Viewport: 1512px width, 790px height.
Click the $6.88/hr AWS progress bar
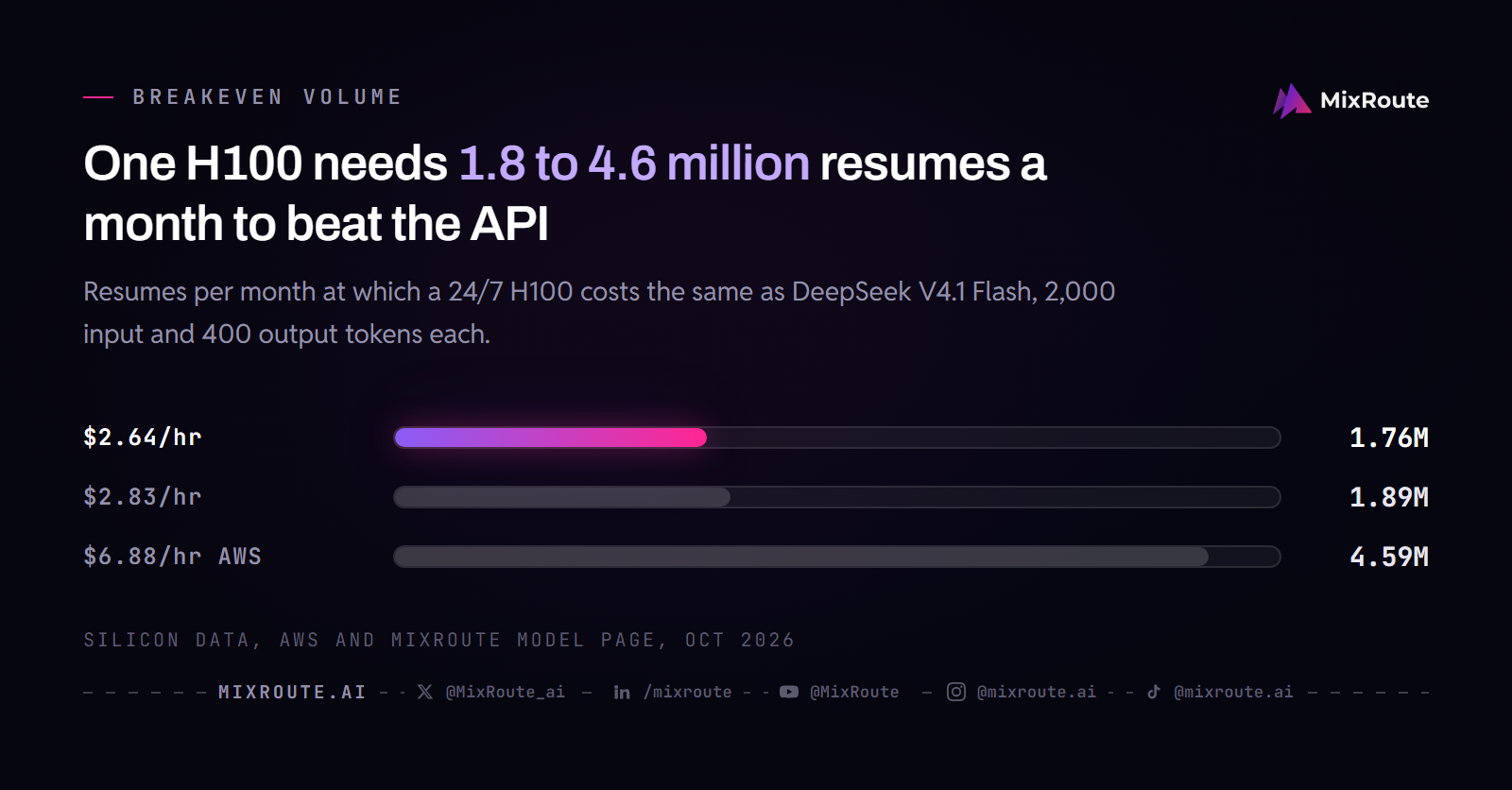837,557
